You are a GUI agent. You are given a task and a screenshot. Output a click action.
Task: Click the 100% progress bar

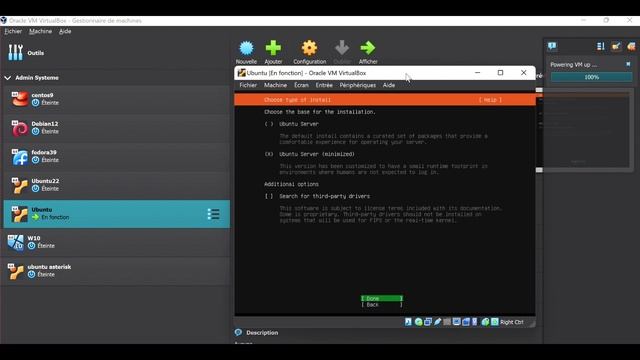pyautogui.click(x=591, y=77)
